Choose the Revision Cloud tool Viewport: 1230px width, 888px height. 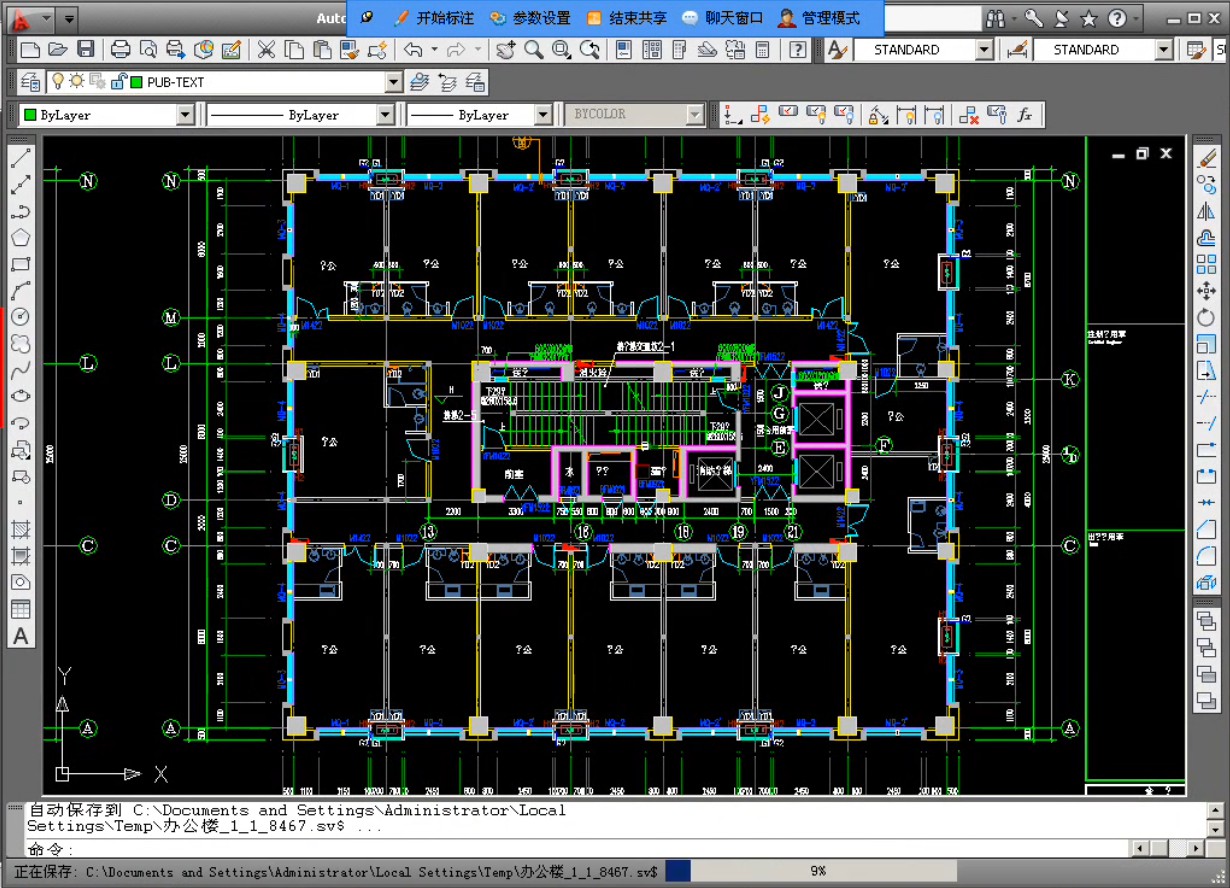(20, 343)
